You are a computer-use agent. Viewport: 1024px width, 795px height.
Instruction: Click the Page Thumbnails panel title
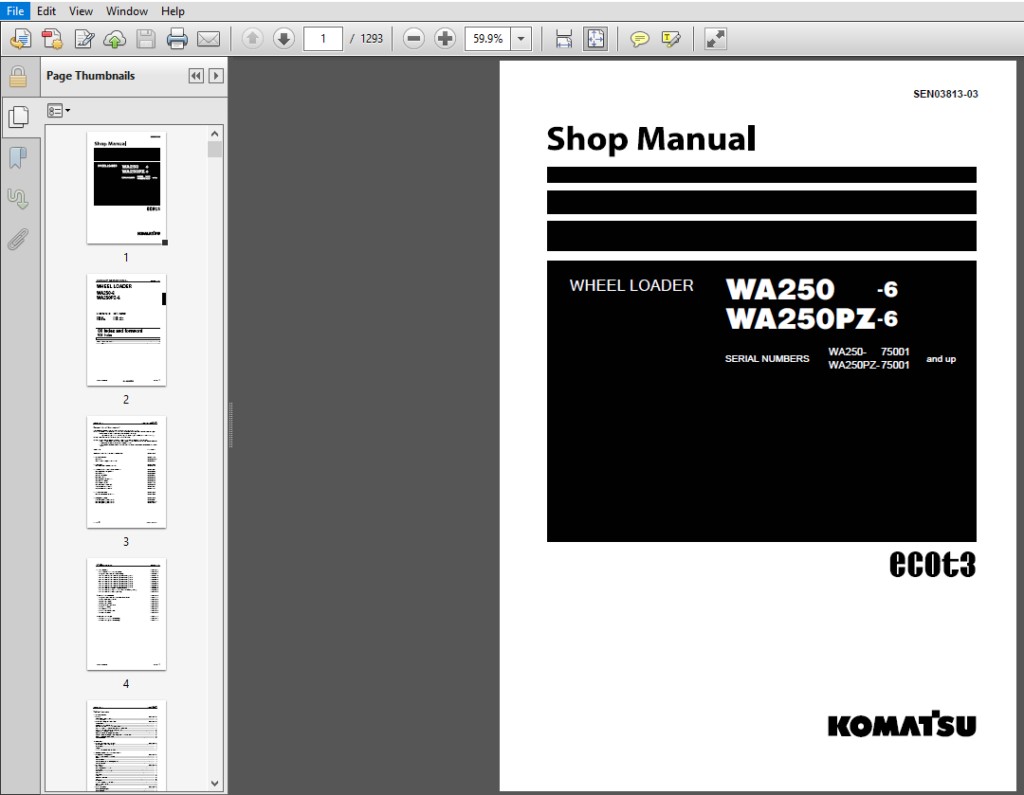point(90,76)
